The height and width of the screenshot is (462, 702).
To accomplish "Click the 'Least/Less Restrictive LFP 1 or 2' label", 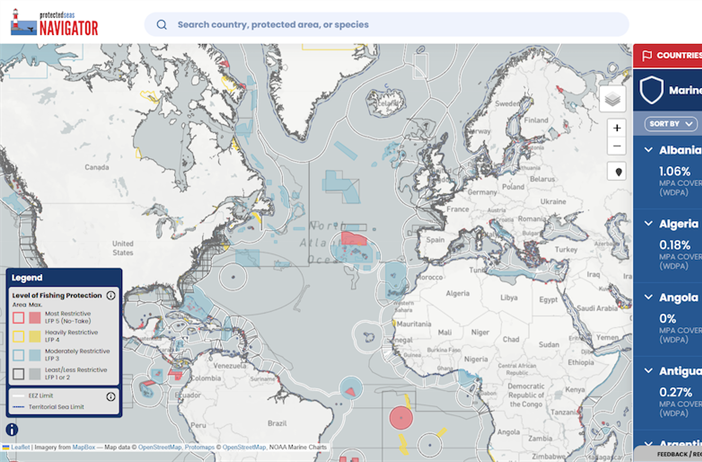I will [76, 374].
